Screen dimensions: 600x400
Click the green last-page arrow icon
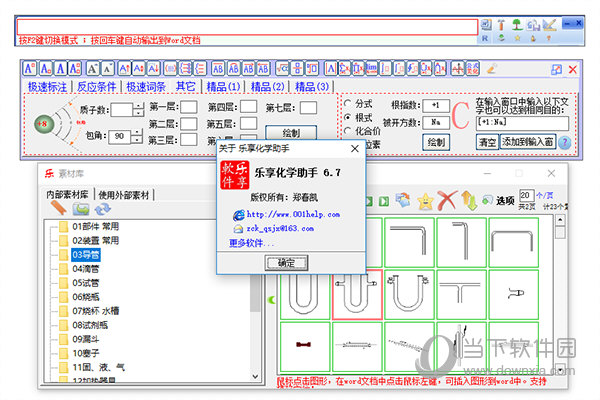[x=384, y=201]
